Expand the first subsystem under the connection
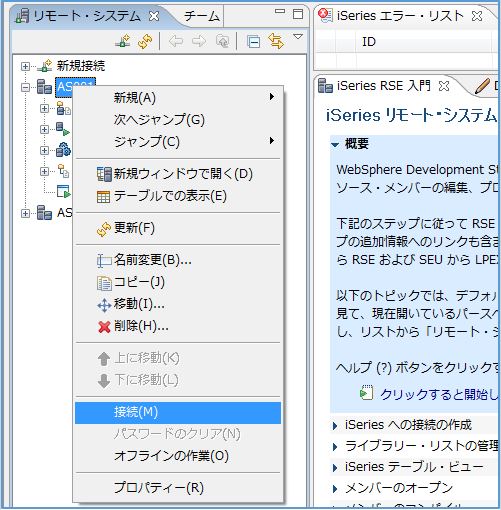 pos(44,108)
